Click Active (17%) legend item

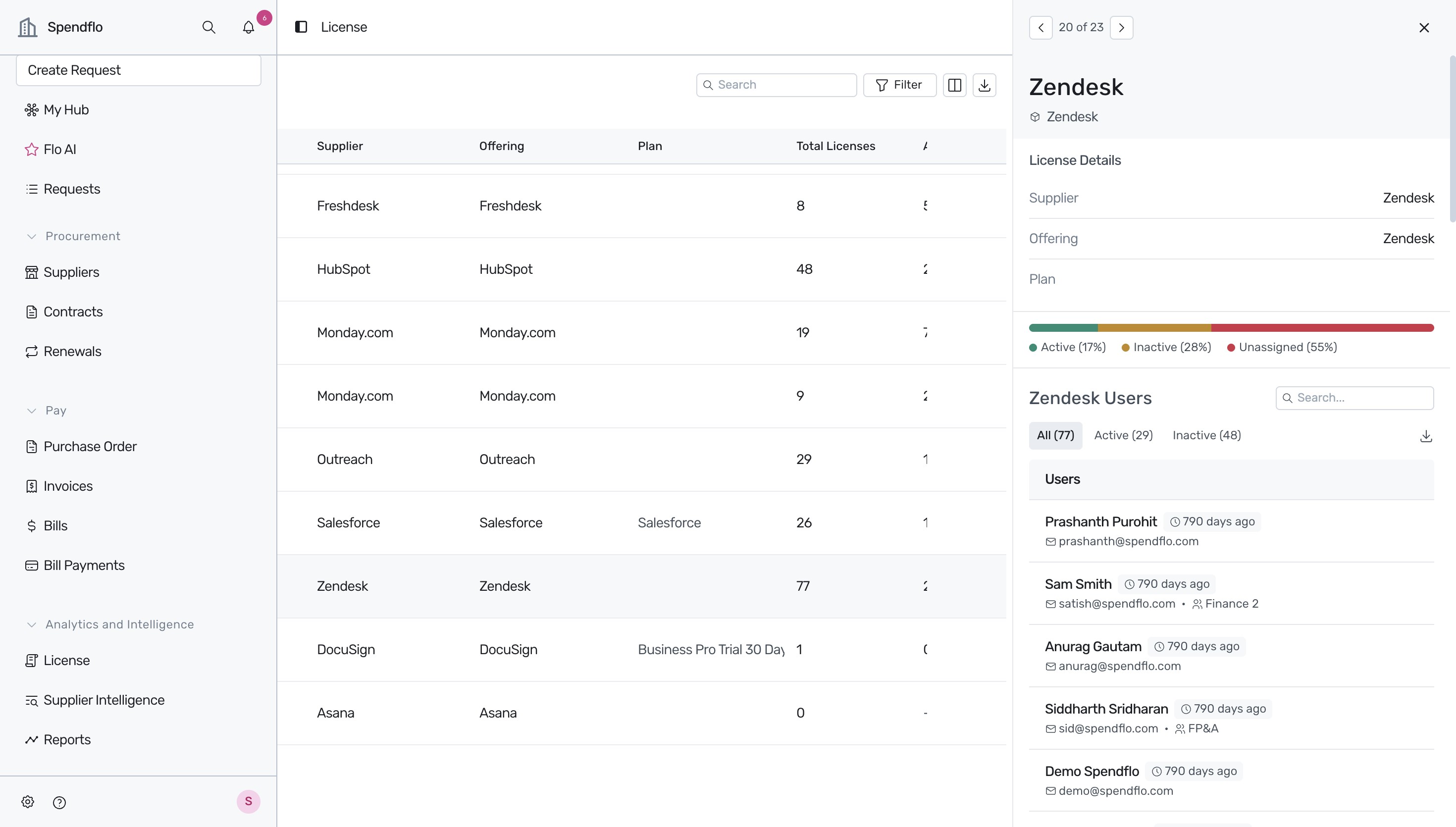pyautogui.click(x=1068, y=348)
